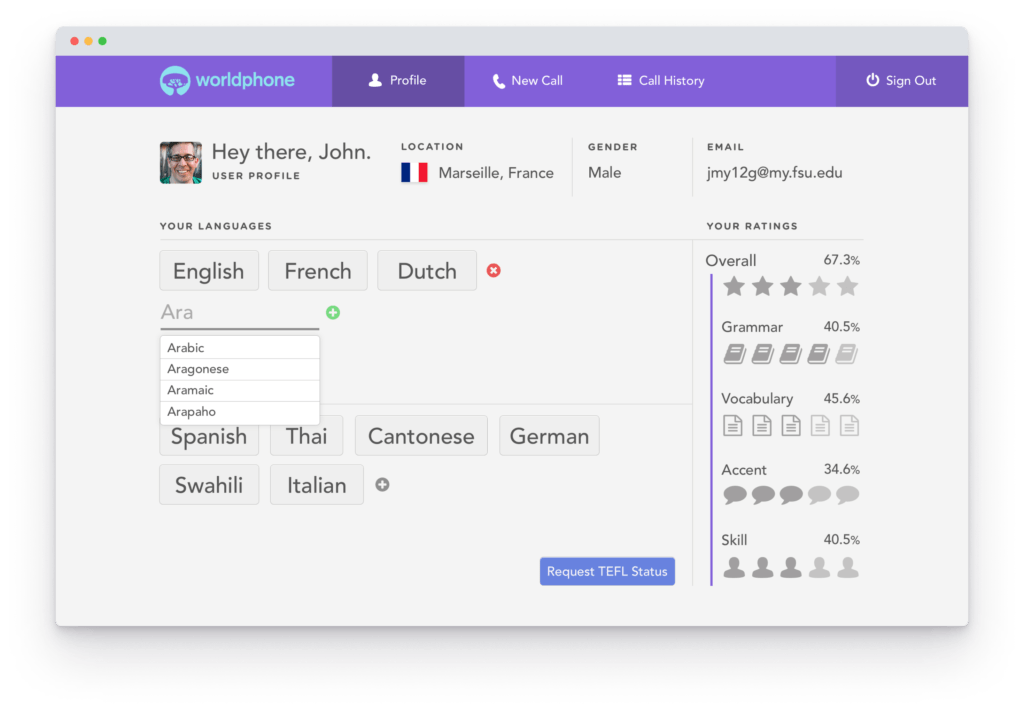
Task: Click the Ara language input field
Action: click(x=230, y=311)
